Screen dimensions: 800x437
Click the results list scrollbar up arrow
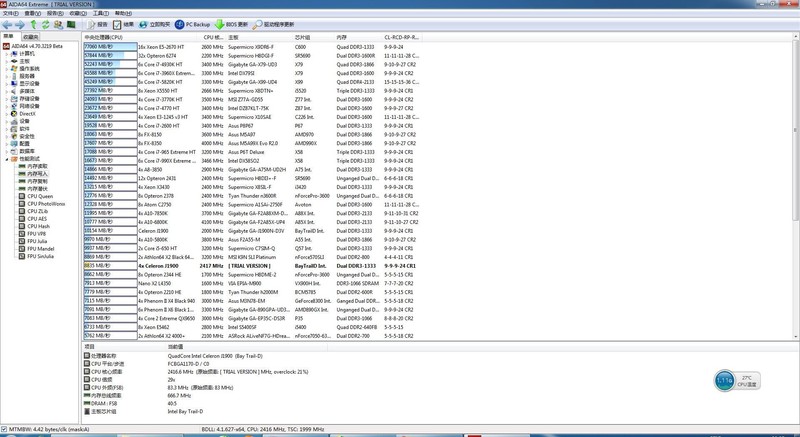click(796, 37)
